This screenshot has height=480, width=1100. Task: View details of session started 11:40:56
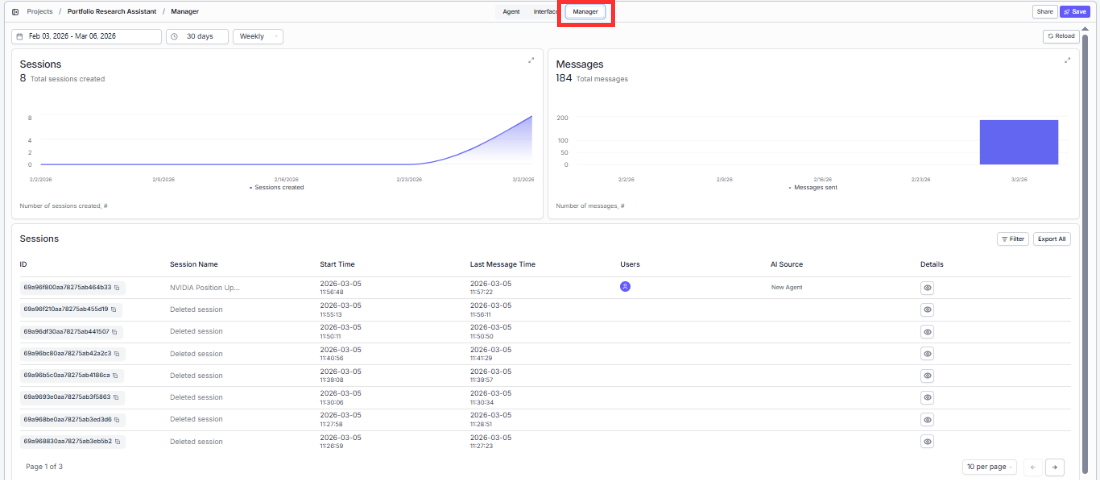point(927,354)
